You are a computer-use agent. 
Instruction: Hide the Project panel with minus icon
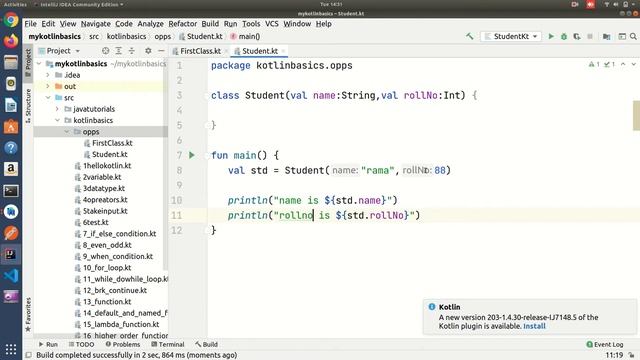[x=161, y=51]
